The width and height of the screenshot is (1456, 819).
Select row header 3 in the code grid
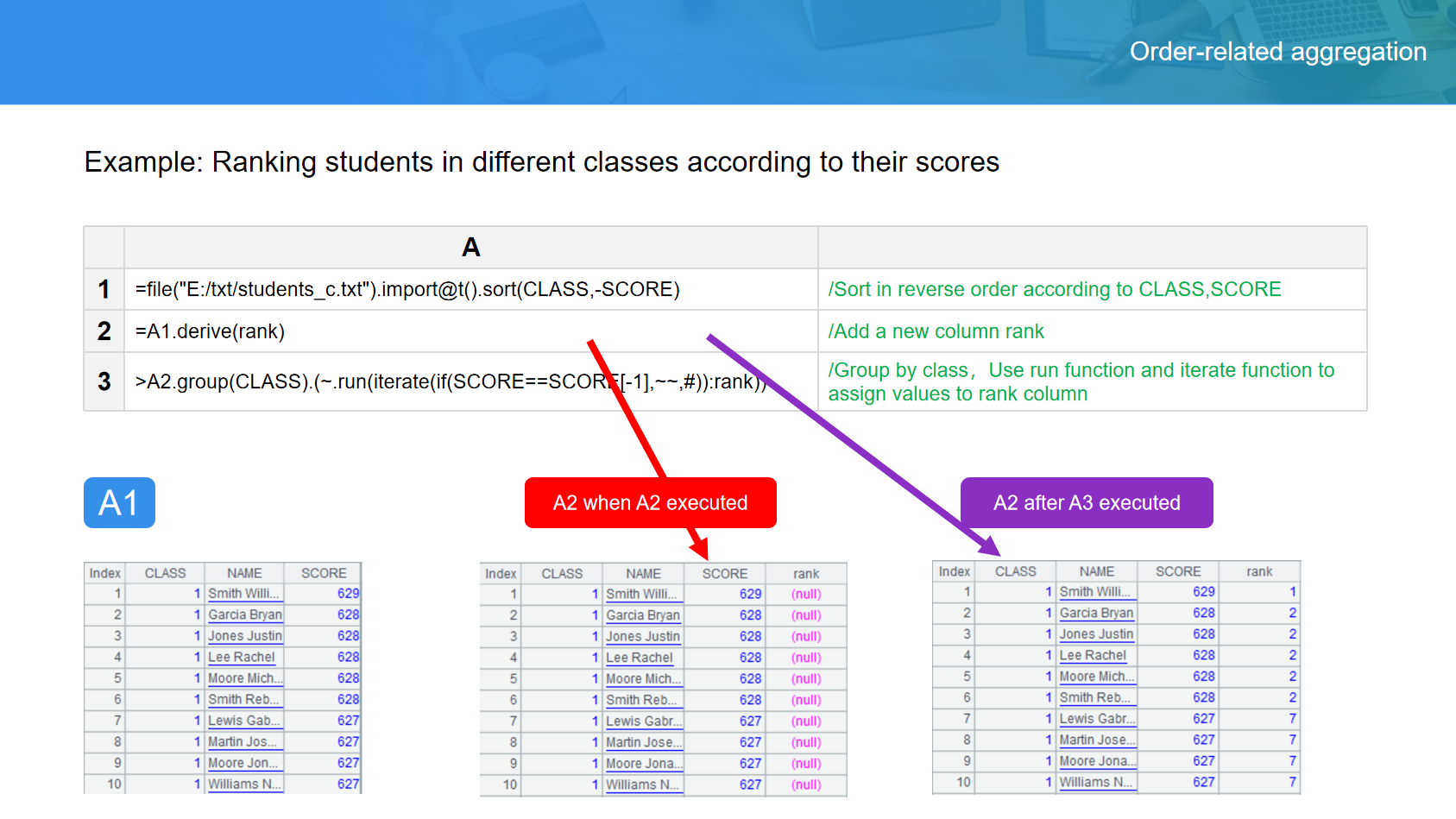(x=104, y=381)
